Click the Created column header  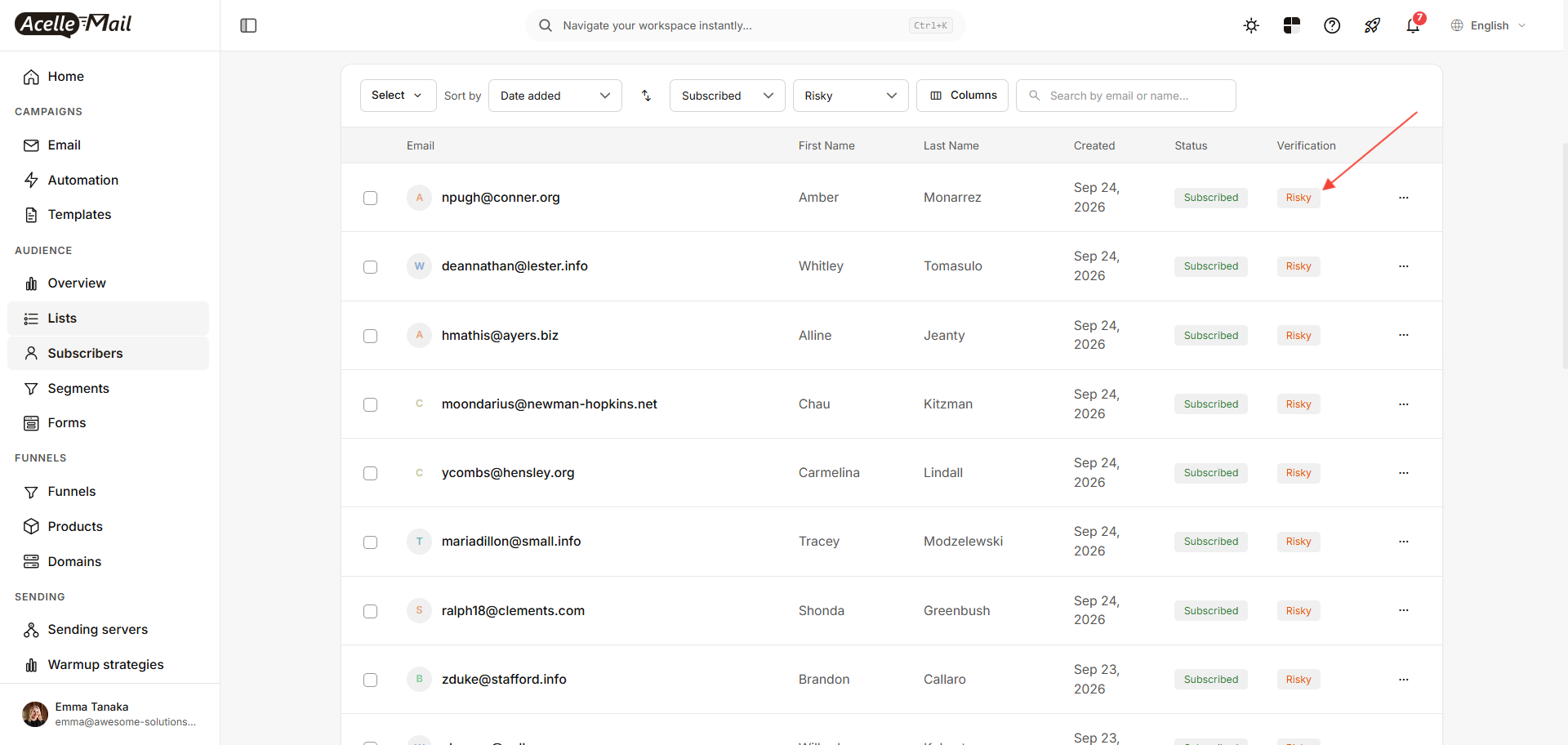tap(1094, 145)
